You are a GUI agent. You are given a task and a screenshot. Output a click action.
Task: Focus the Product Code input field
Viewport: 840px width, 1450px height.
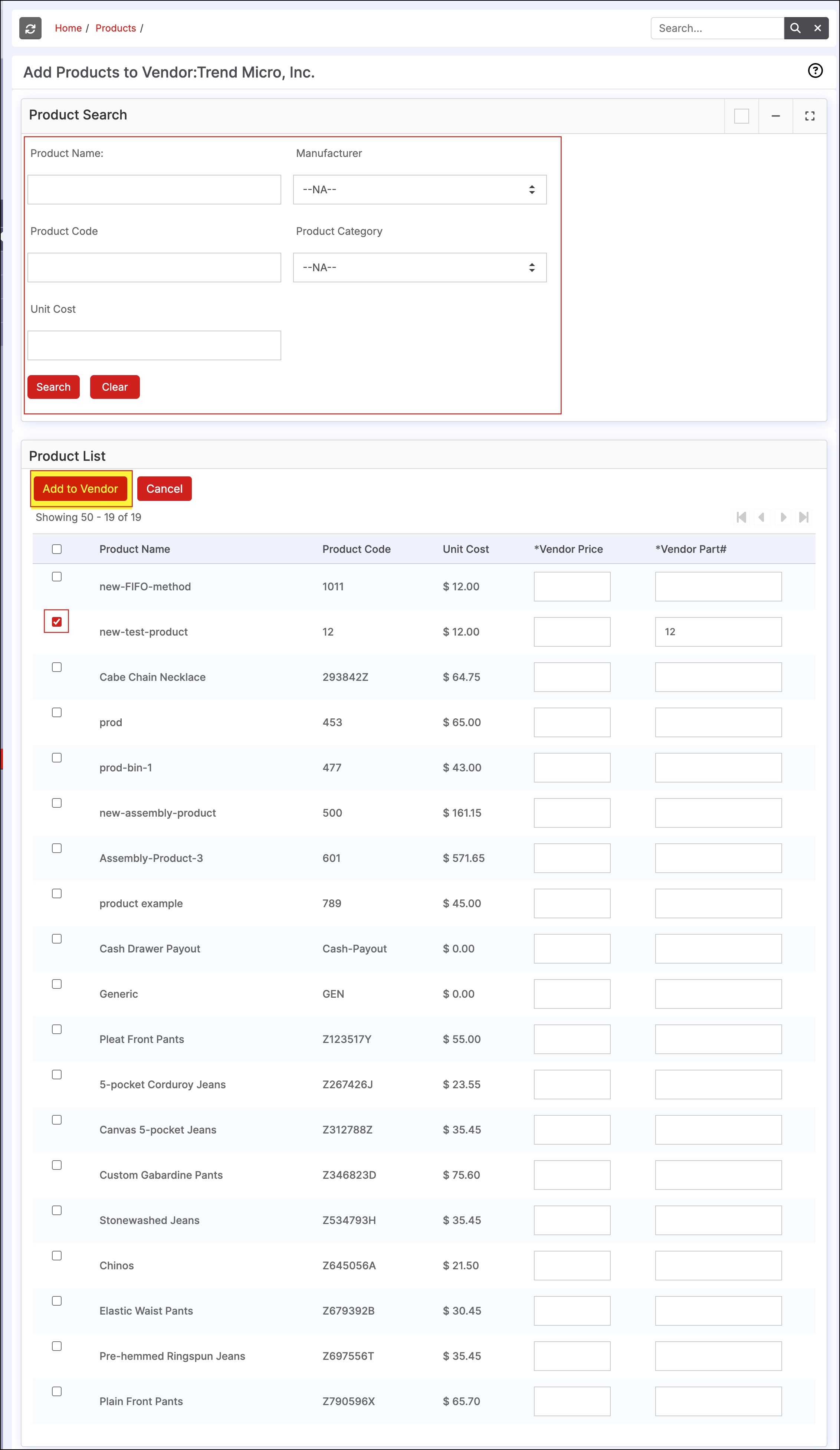[154, 268]
